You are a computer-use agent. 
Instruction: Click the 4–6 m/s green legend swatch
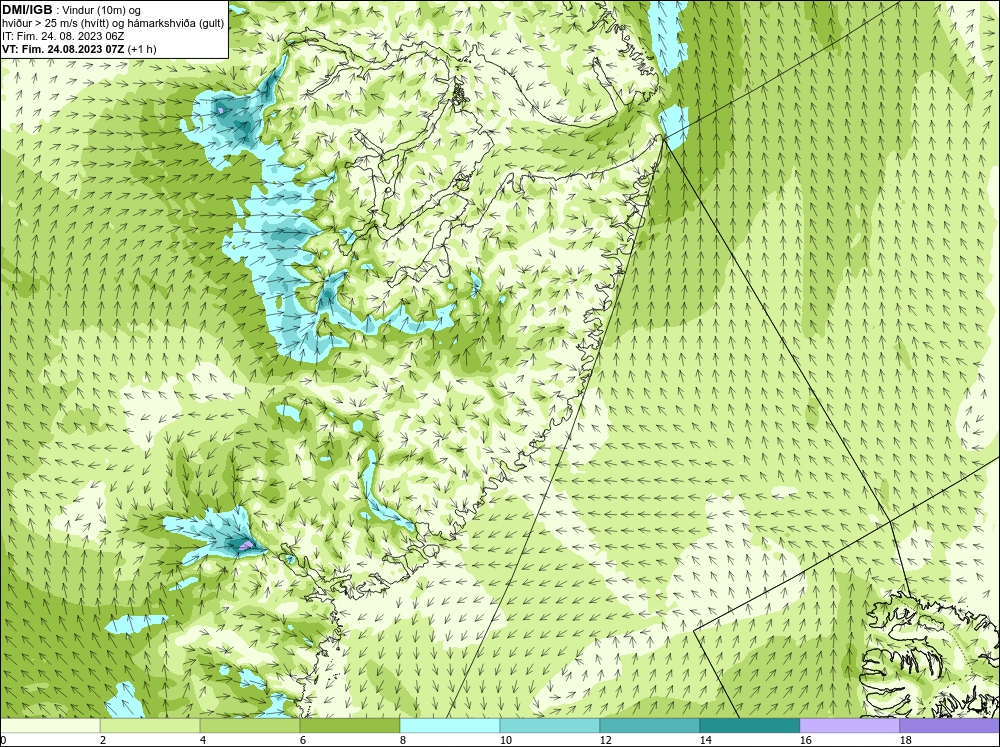pyautogui.click(x=250, y=725)
